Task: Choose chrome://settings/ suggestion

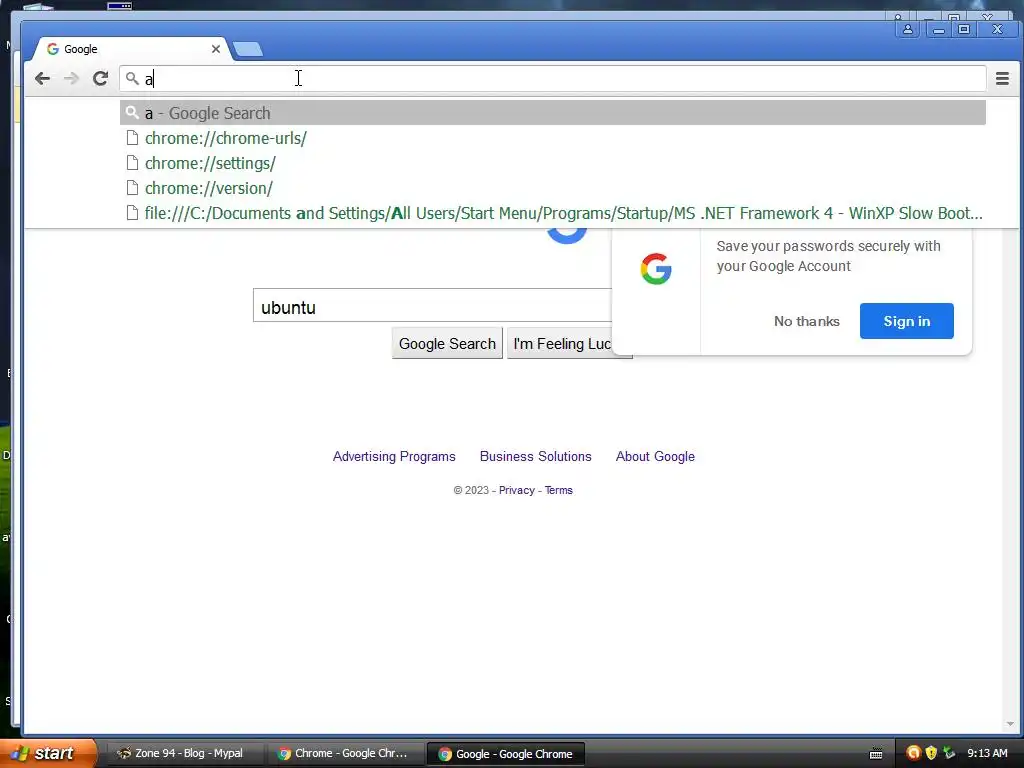Action: coord(552,163)
